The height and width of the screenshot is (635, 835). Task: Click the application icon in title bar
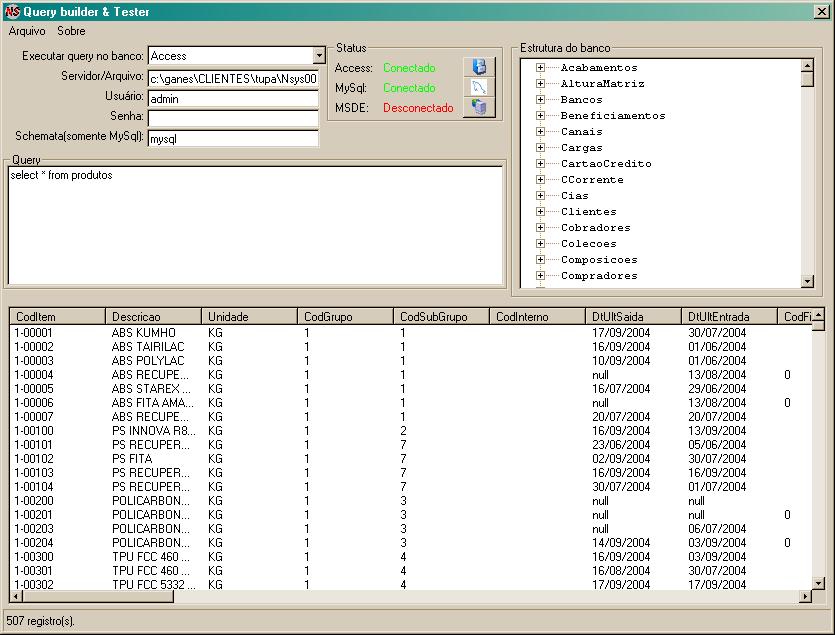(x=12, y=11)
